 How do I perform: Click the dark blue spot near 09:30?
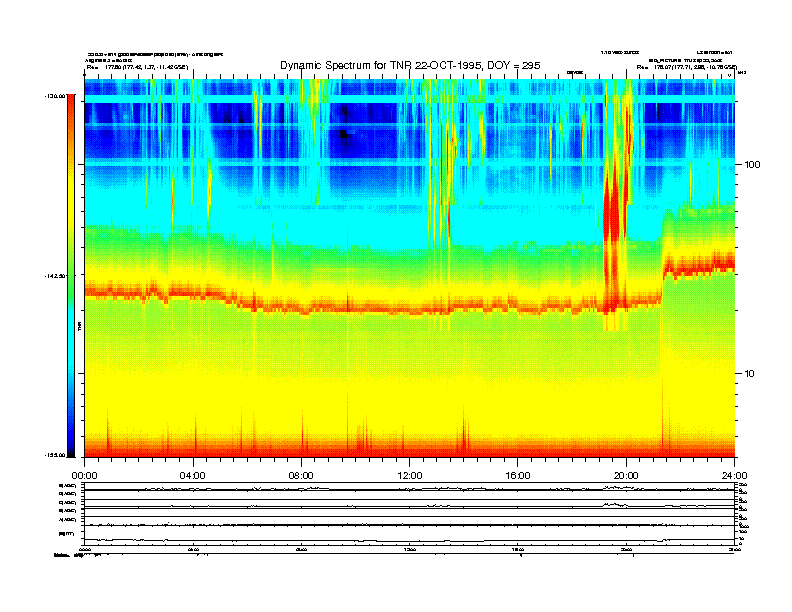pos(343,134)
